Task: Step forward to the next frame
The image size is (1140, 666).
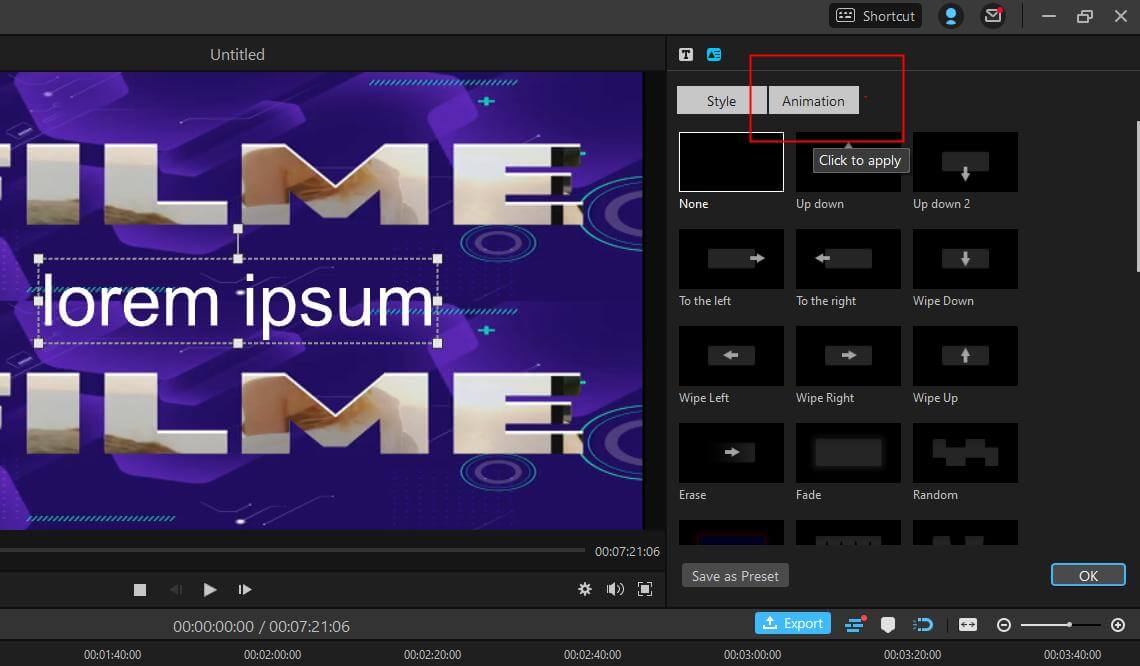Action: tap(244, 590)
